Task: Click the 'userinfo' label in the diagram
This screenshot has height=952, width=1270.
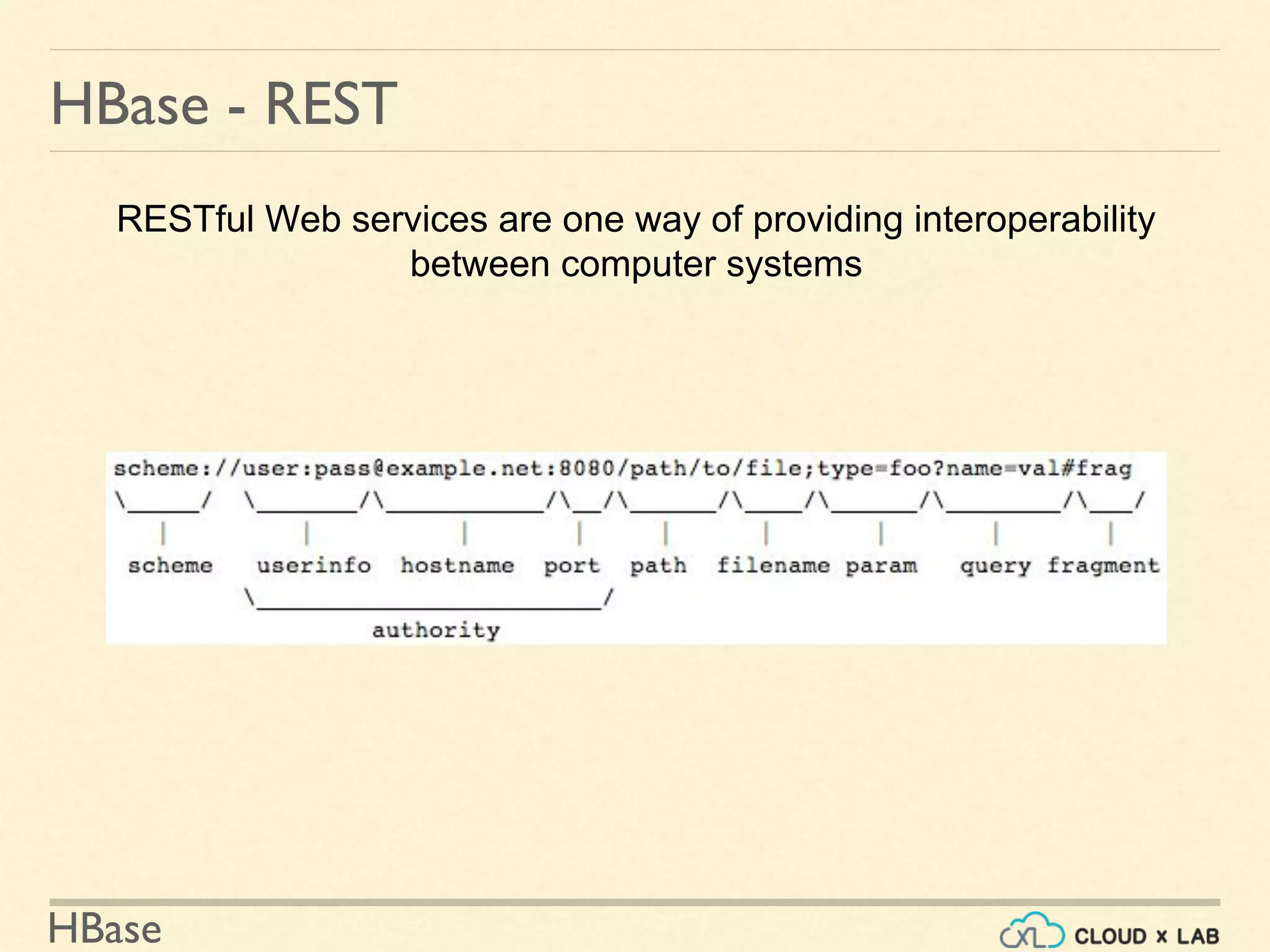Action: [x=314, y=565]
